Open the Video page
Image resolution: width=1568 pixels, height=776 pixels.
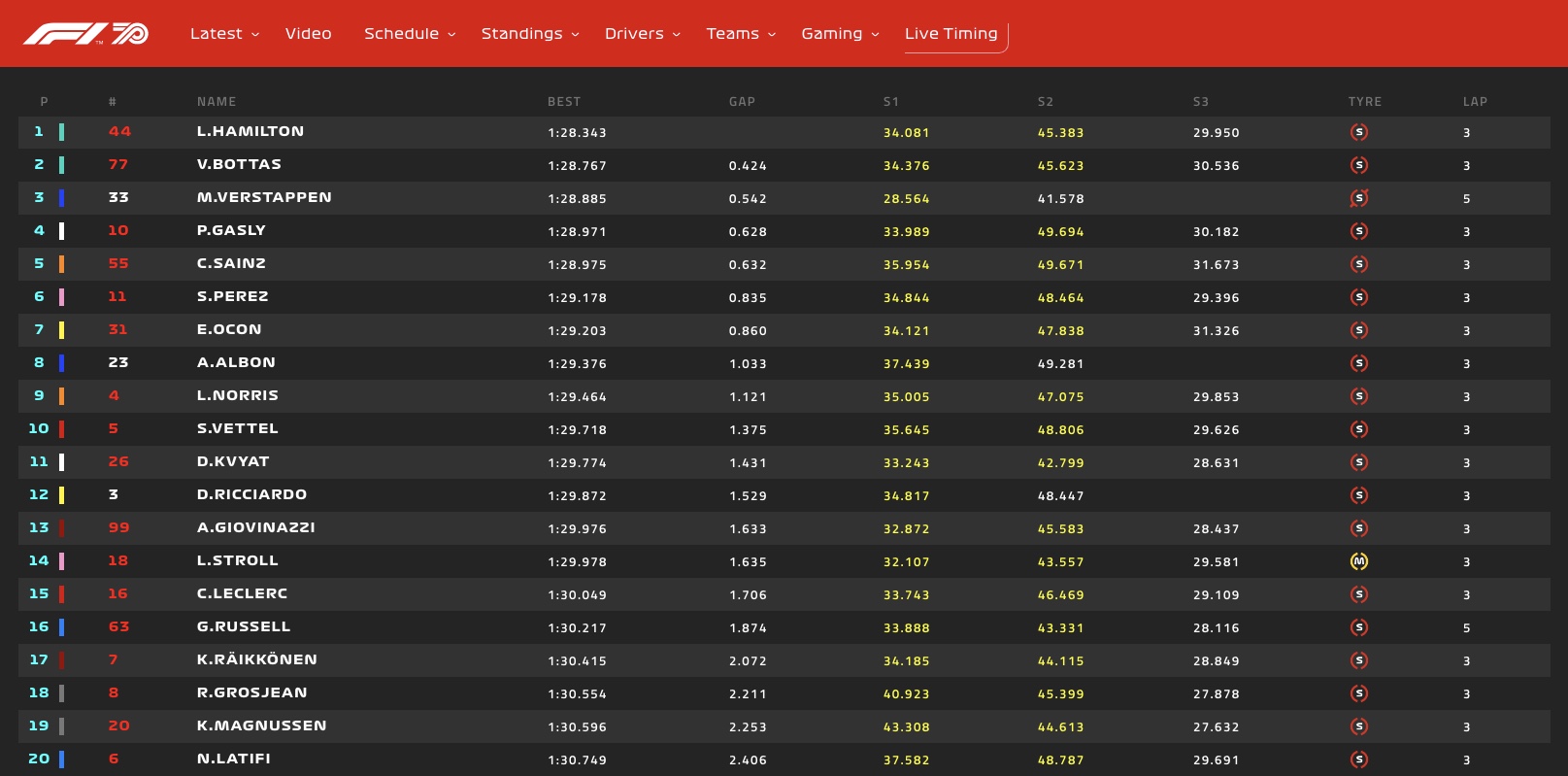coord(309,34)
